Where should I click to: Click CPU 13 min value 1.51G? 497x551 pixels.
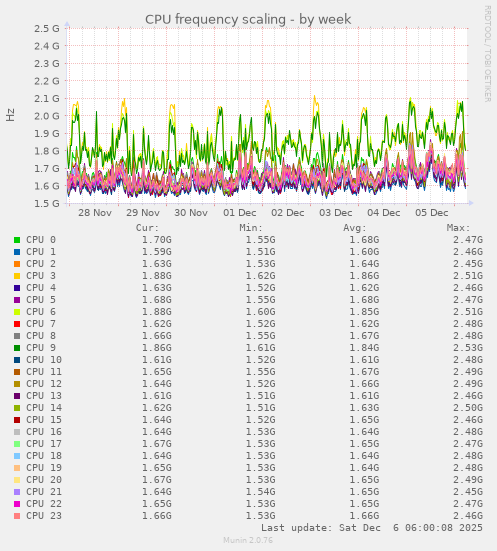[260, 396]
